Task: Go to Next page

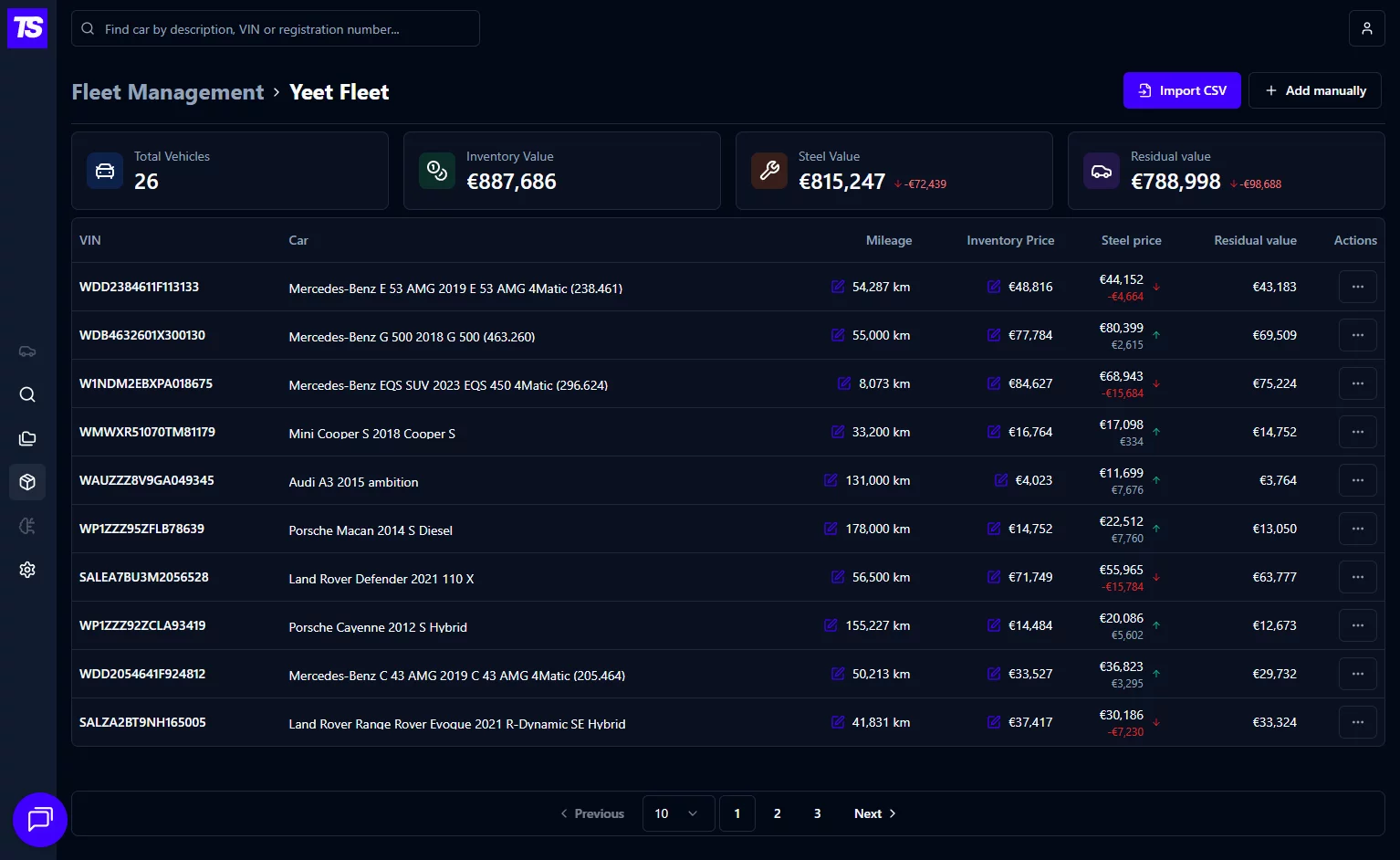Action: pyautogui.click(x=874, y=813)
